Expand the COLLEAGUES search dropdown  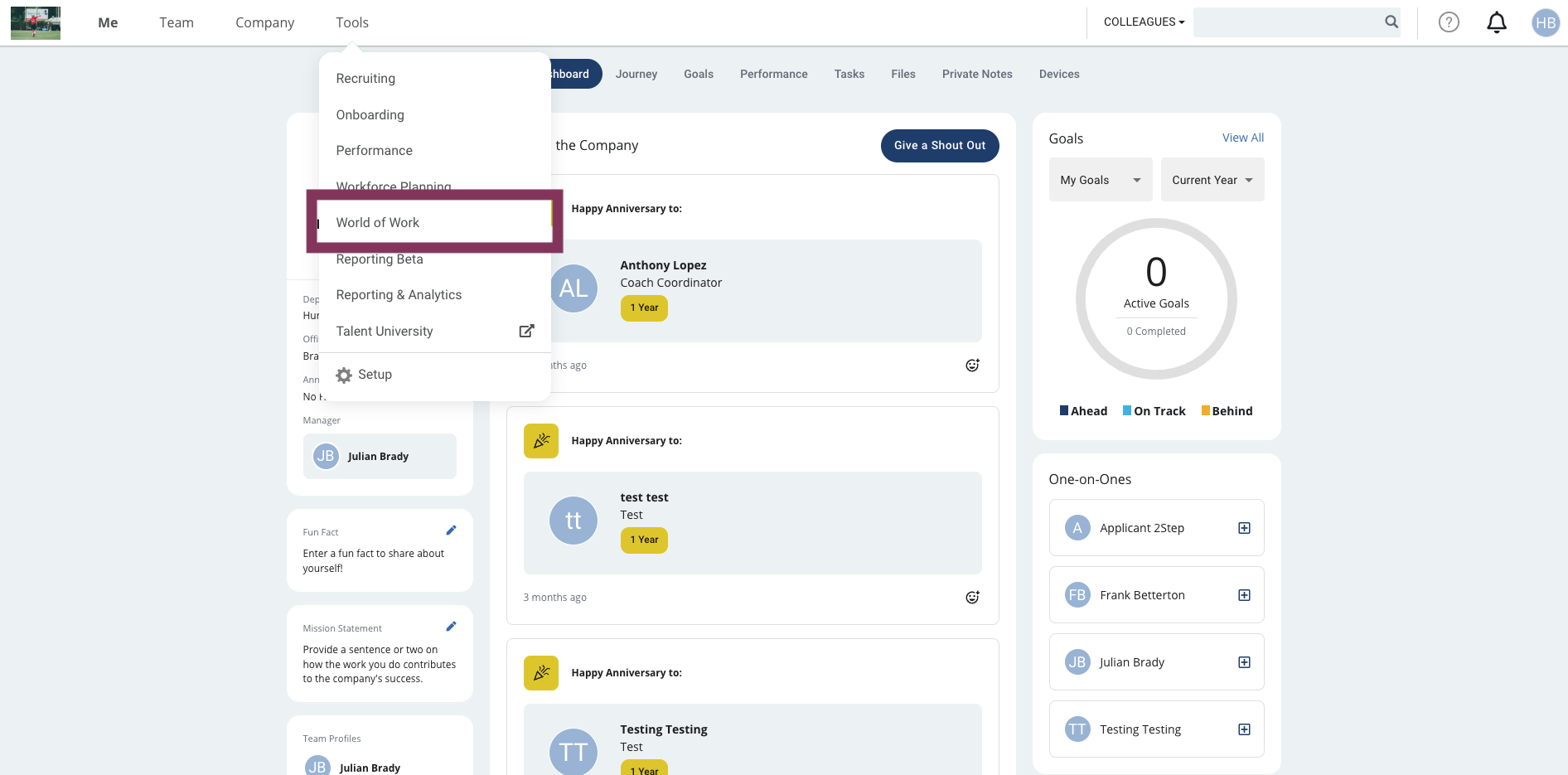[1144, 22]
